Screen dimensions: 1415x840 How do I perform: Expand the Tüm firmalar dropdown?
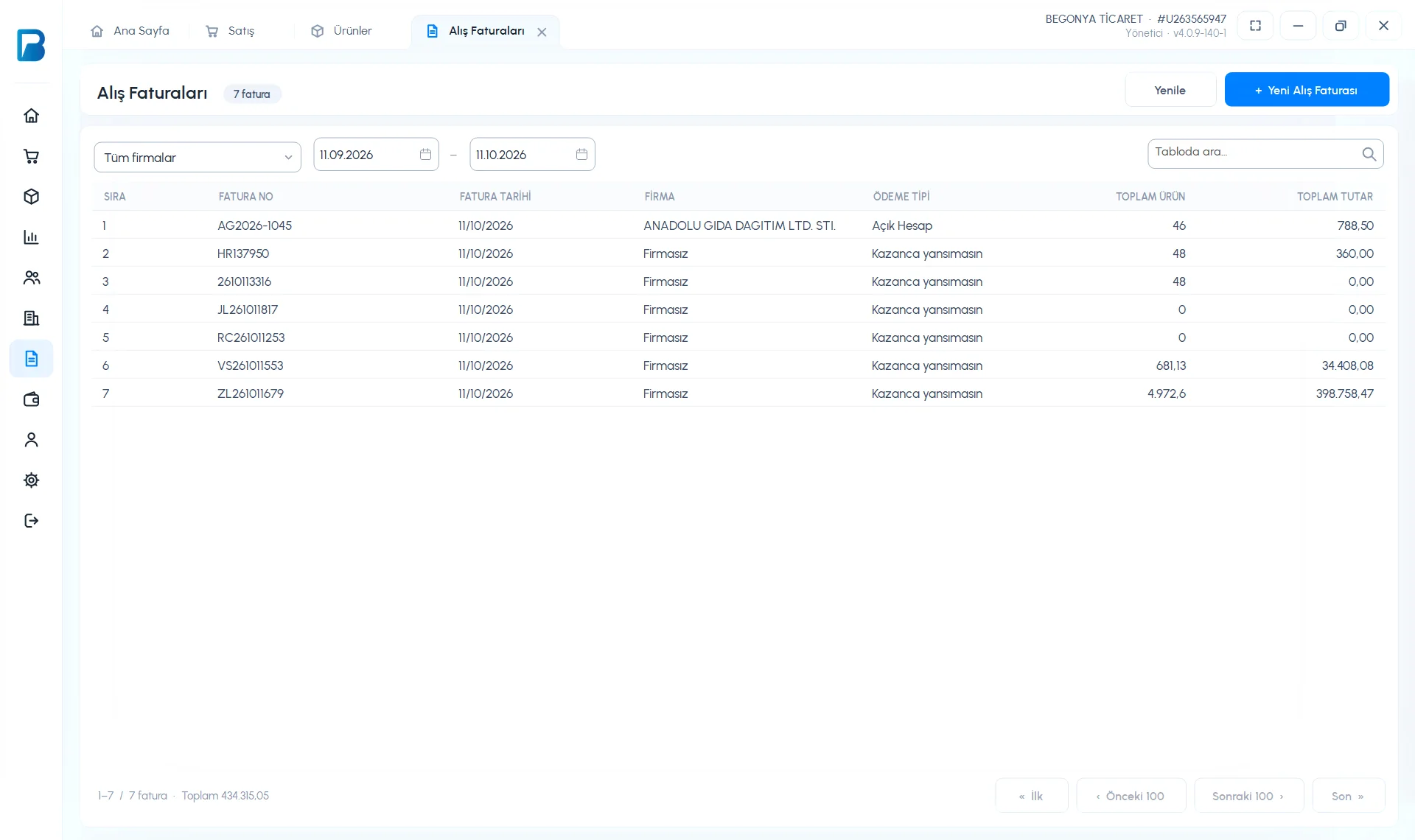(x=198, y=157)
